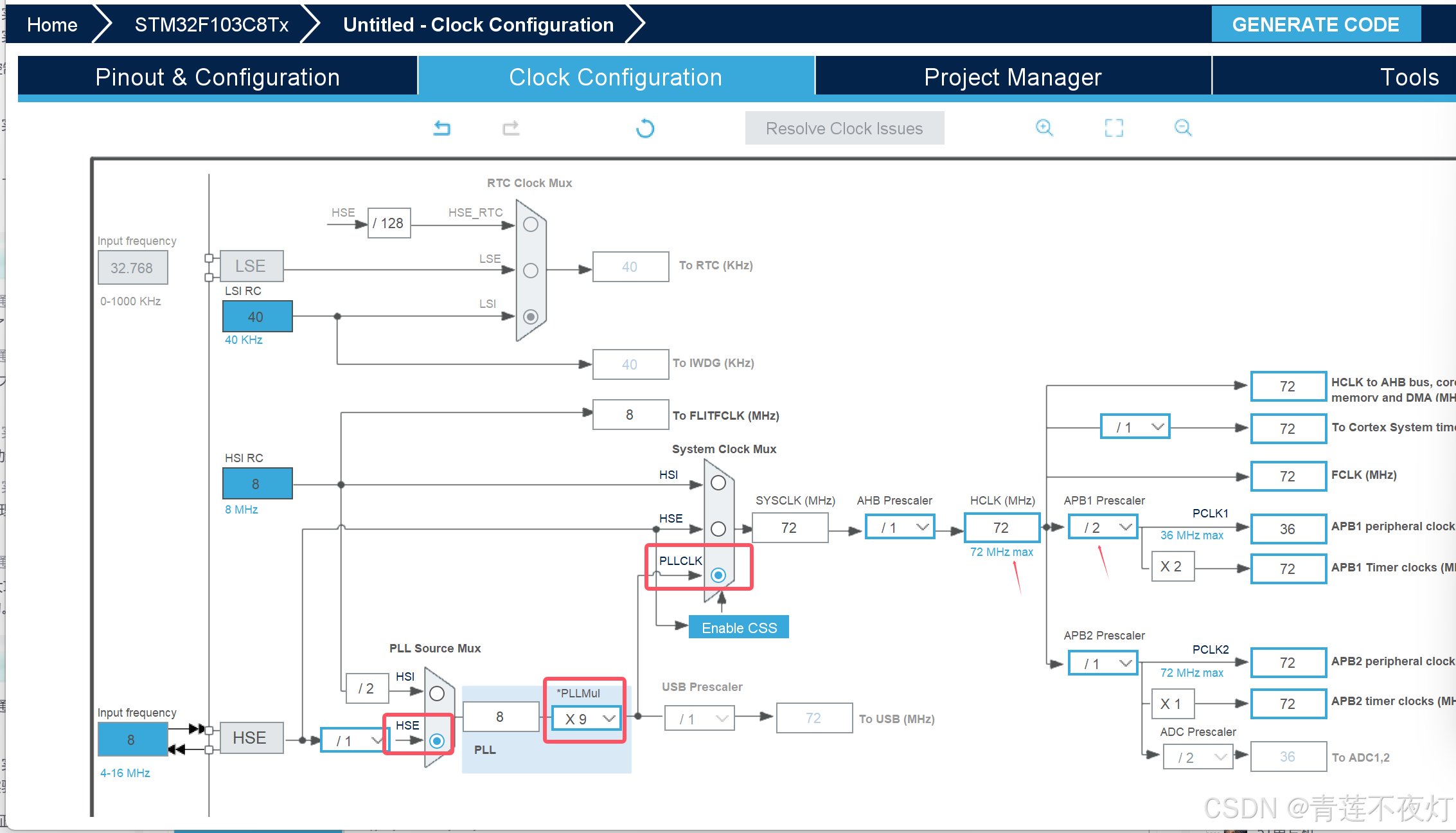The height and width of the screenshot is (833, 1456).
Task: Select PLLCLK in System Clock Mux
Action: (718, 575)
